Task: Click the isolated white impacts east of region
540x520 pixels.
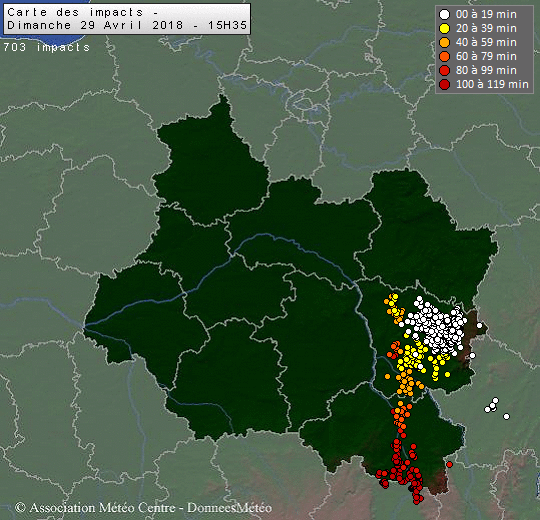Action: click(496, 408)
